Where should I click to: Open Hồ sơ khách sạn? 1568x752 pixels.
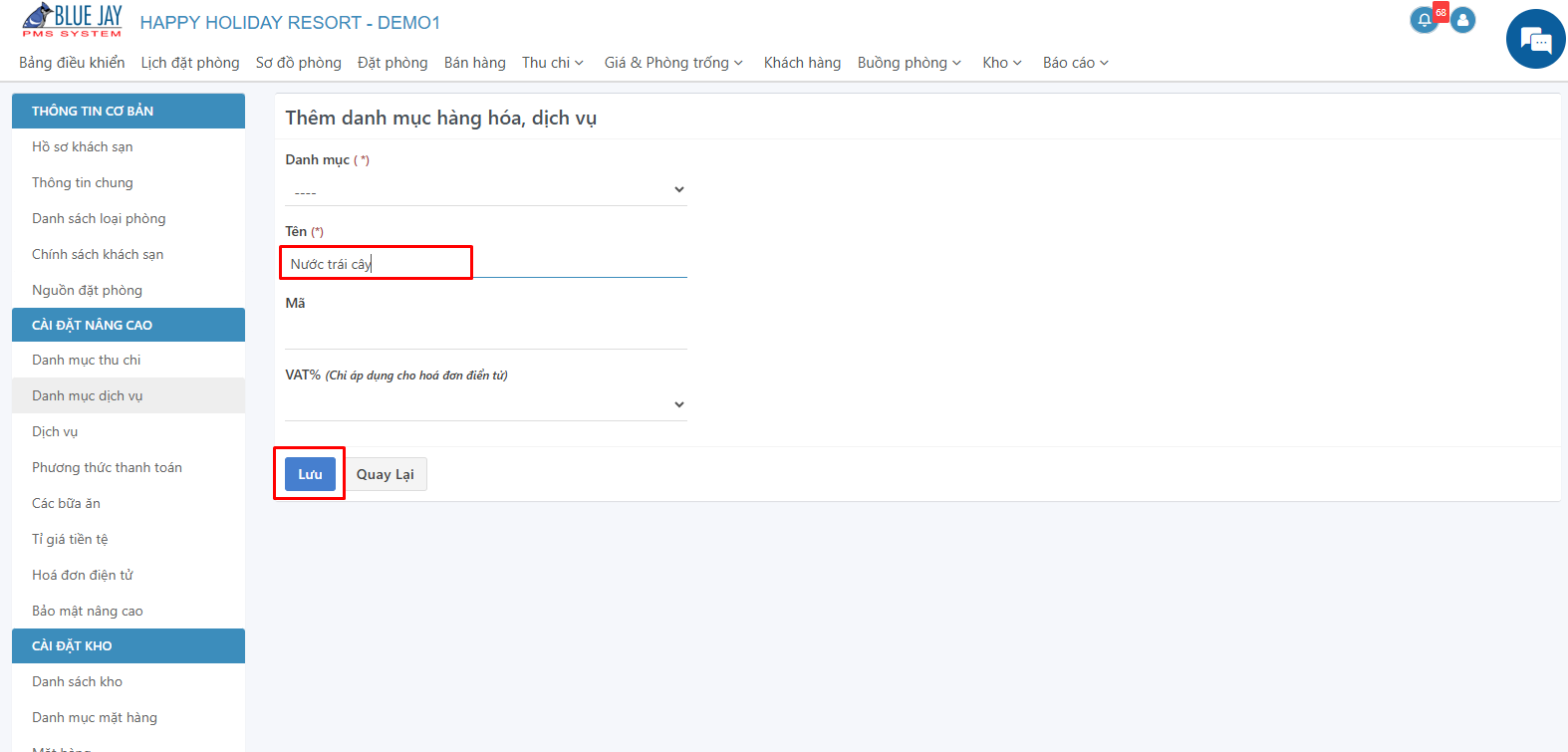(x=129, y=146)
